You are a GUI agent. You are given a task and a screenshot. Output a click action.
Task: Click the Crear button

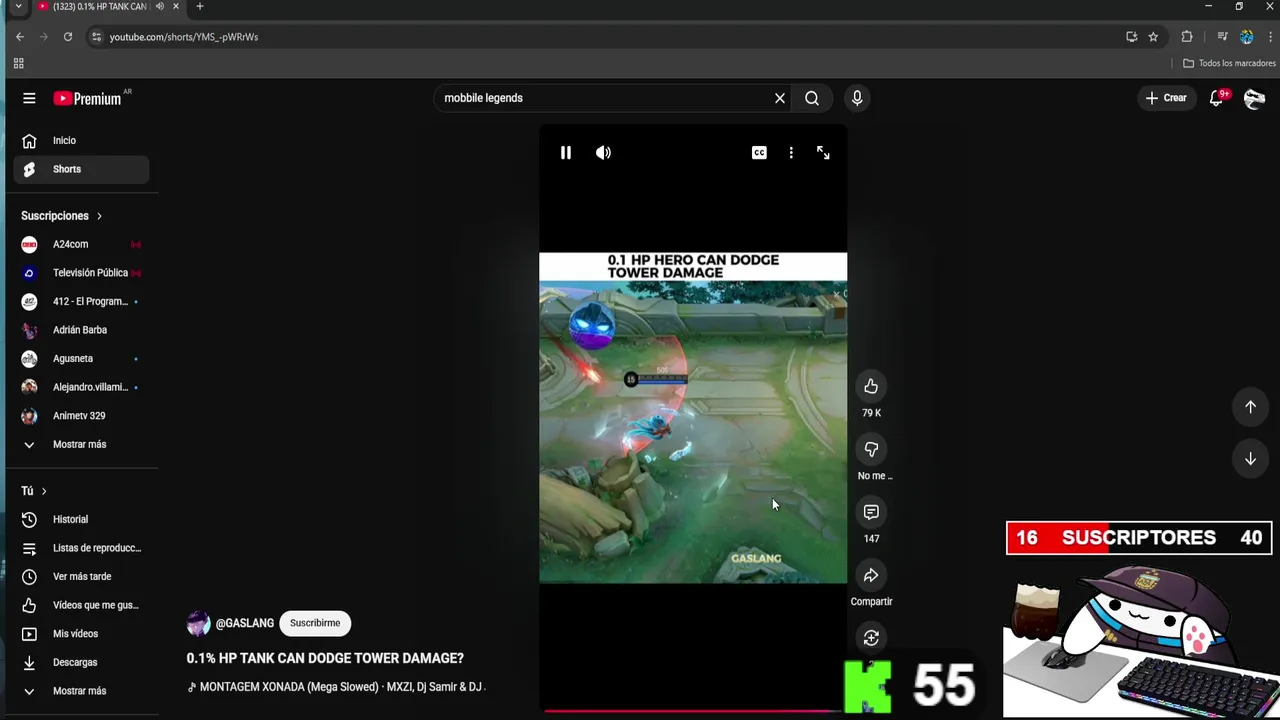pos(1166,98)
